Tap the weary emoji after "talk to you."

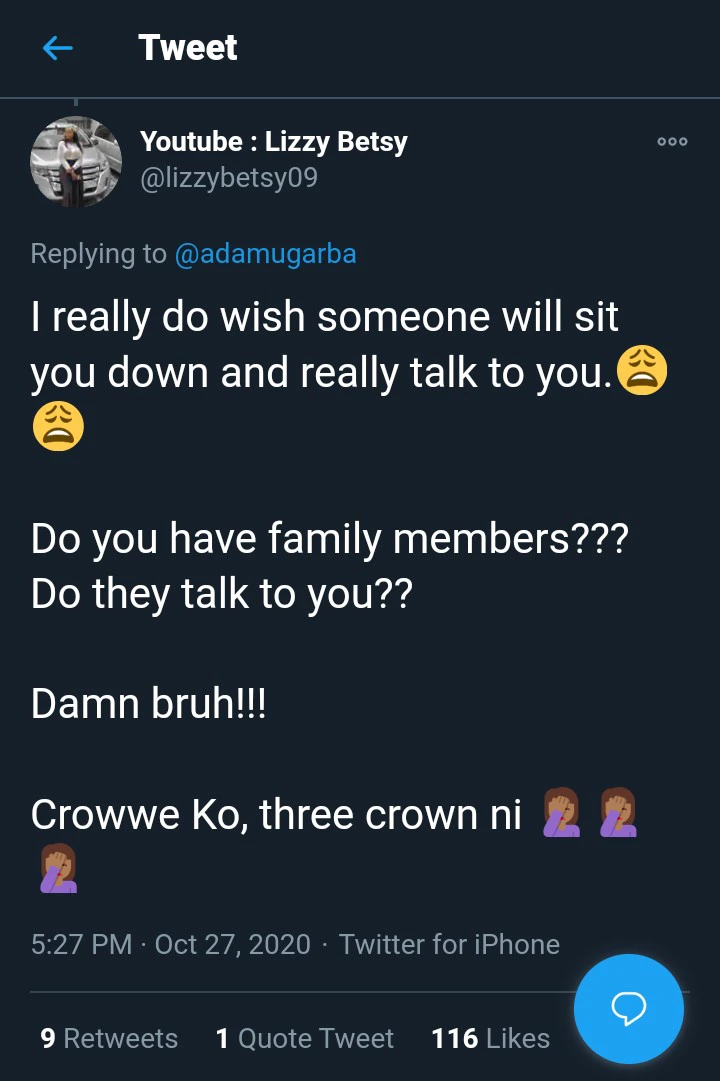(641, 373)
